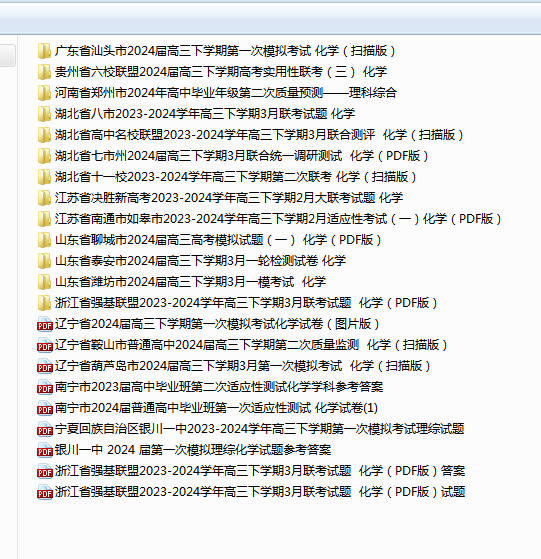Image resolution: width=541 pixels, height=559 pixels.
Task: Click folder icon beside 山东省聊城市2024届
Action: point(44,240)
